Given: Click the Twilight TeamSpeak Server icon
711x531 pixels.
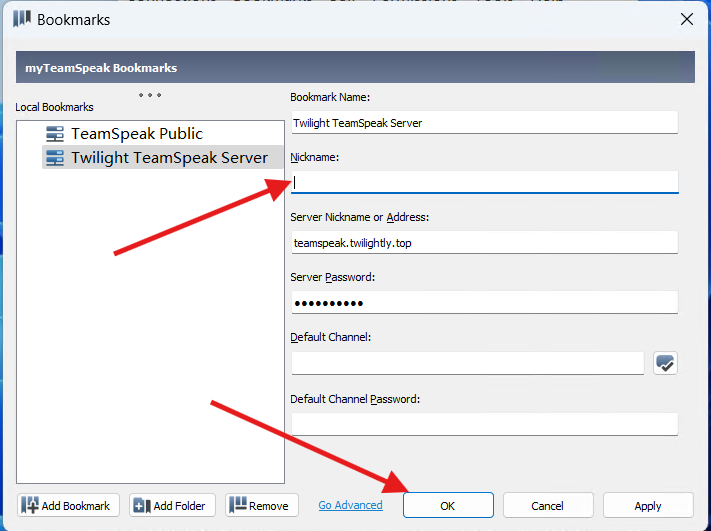Looking at the screenshot, I should [x=55, y=158].
